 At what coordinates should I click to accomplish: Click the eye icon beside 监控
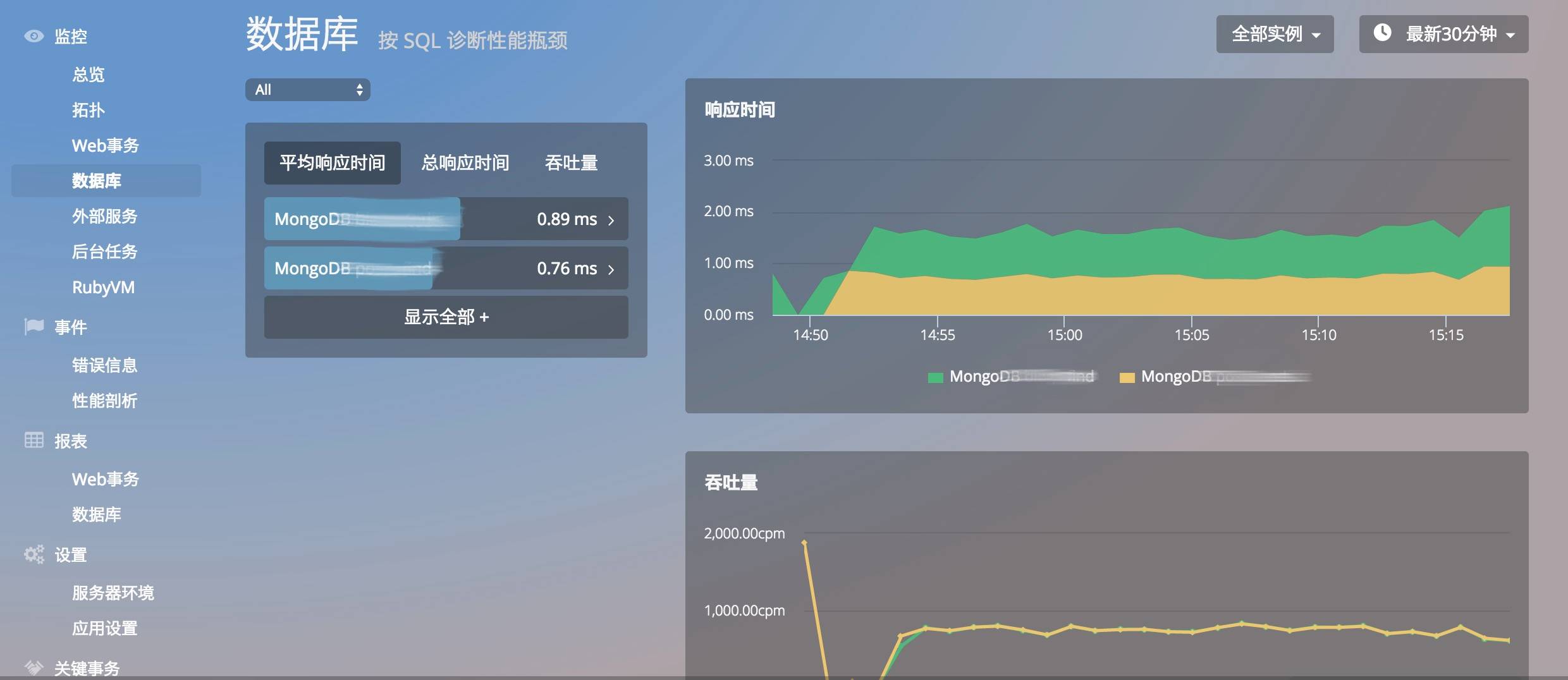coord(34,36)
